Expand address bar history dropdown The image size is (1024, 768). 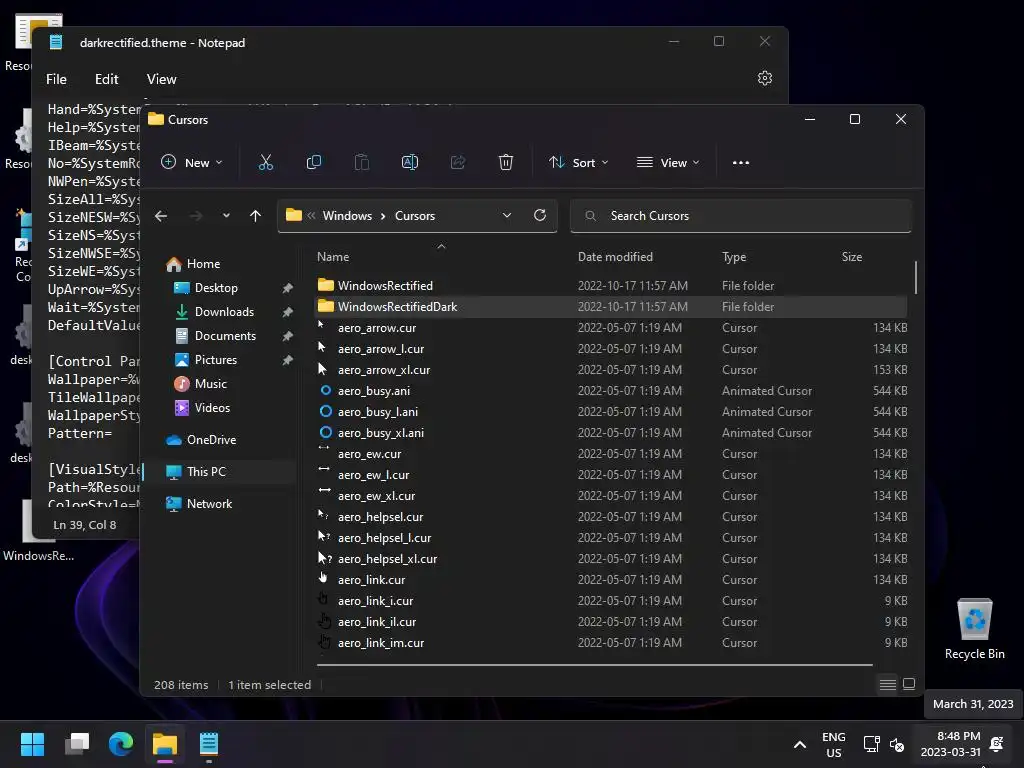click(507, 216)
